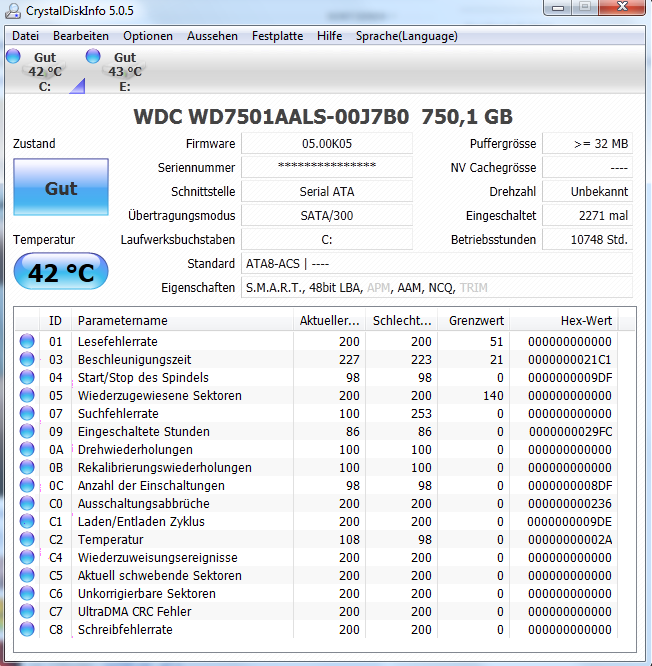This screenshot has width=652, height=666.
Task: Click the Schlecht... column header
Action: click(x=401, y=321)
